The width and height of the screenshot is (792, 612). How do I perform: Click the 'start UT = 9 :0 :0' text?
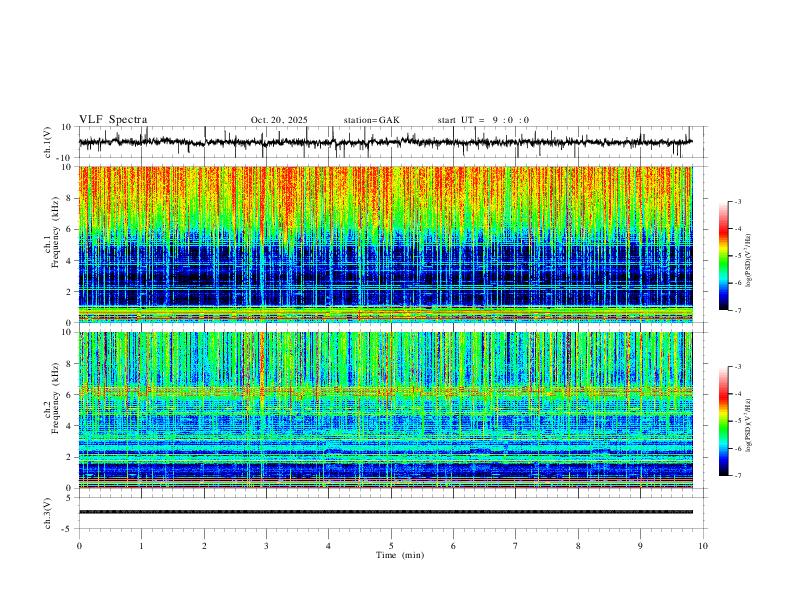[483, 120]
